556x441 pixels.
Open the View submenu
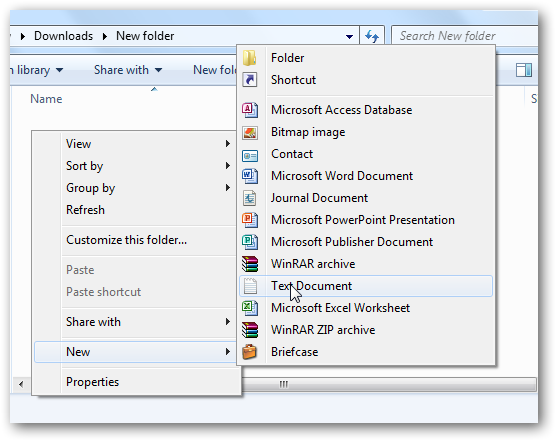[x=135, y=144]
